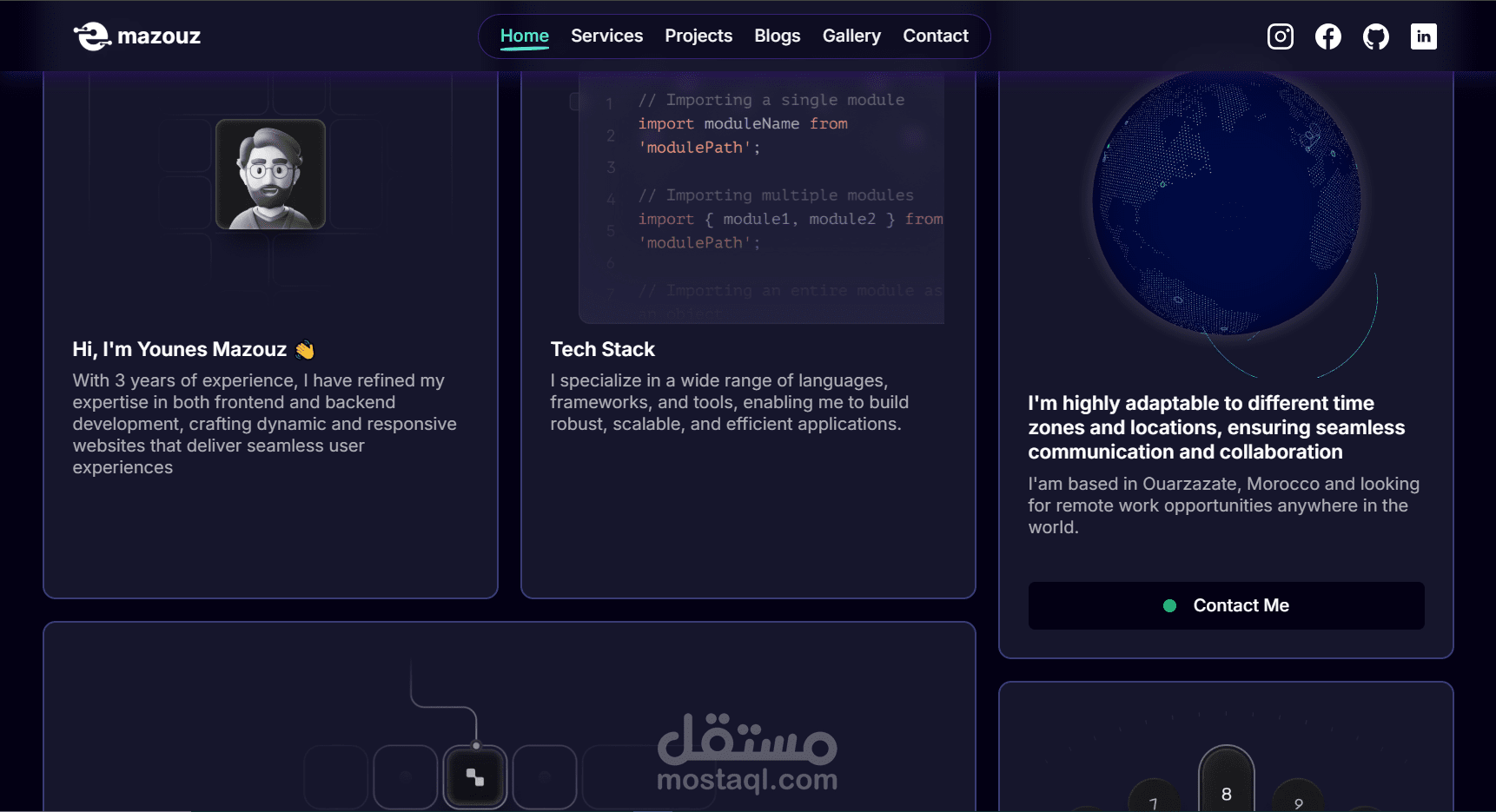Open the Instagram profile icon

tap(1281, 36)
